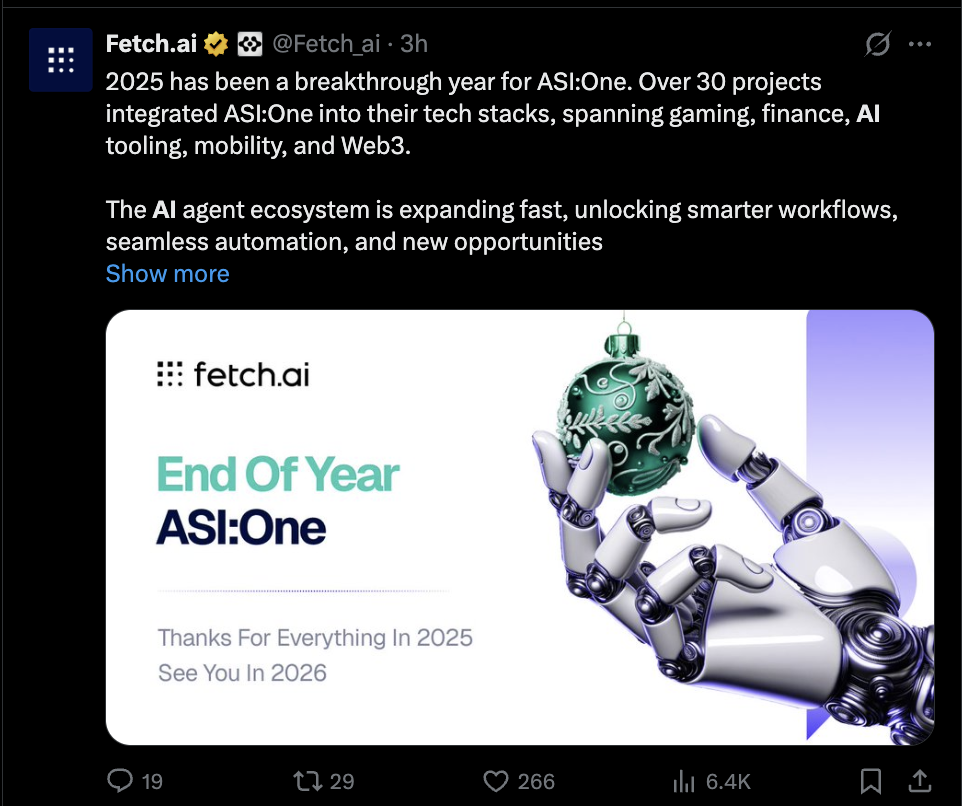The height and width of the screenshot is (806, 962).
Task: Open the Fetch.ai display name link
Action: point(151,44)
